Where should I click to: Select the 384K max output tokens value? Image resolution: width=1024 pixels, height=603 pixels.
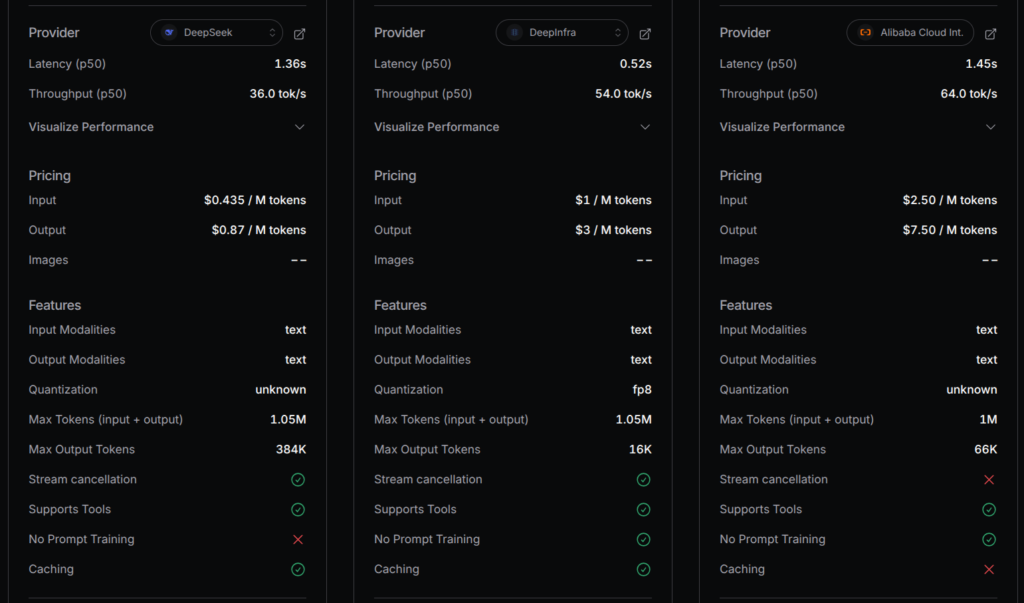(291, 449)
